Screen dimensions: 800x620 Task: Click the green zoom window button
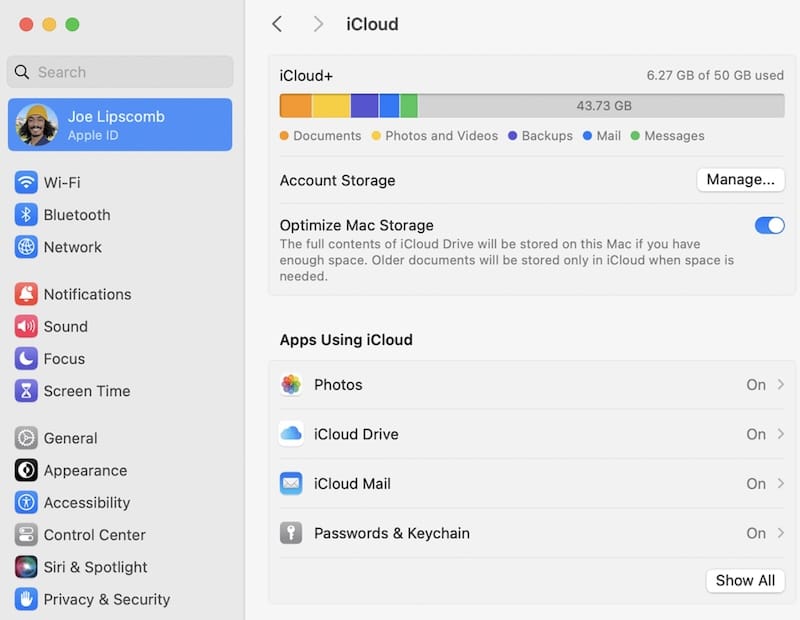point(72,24)
